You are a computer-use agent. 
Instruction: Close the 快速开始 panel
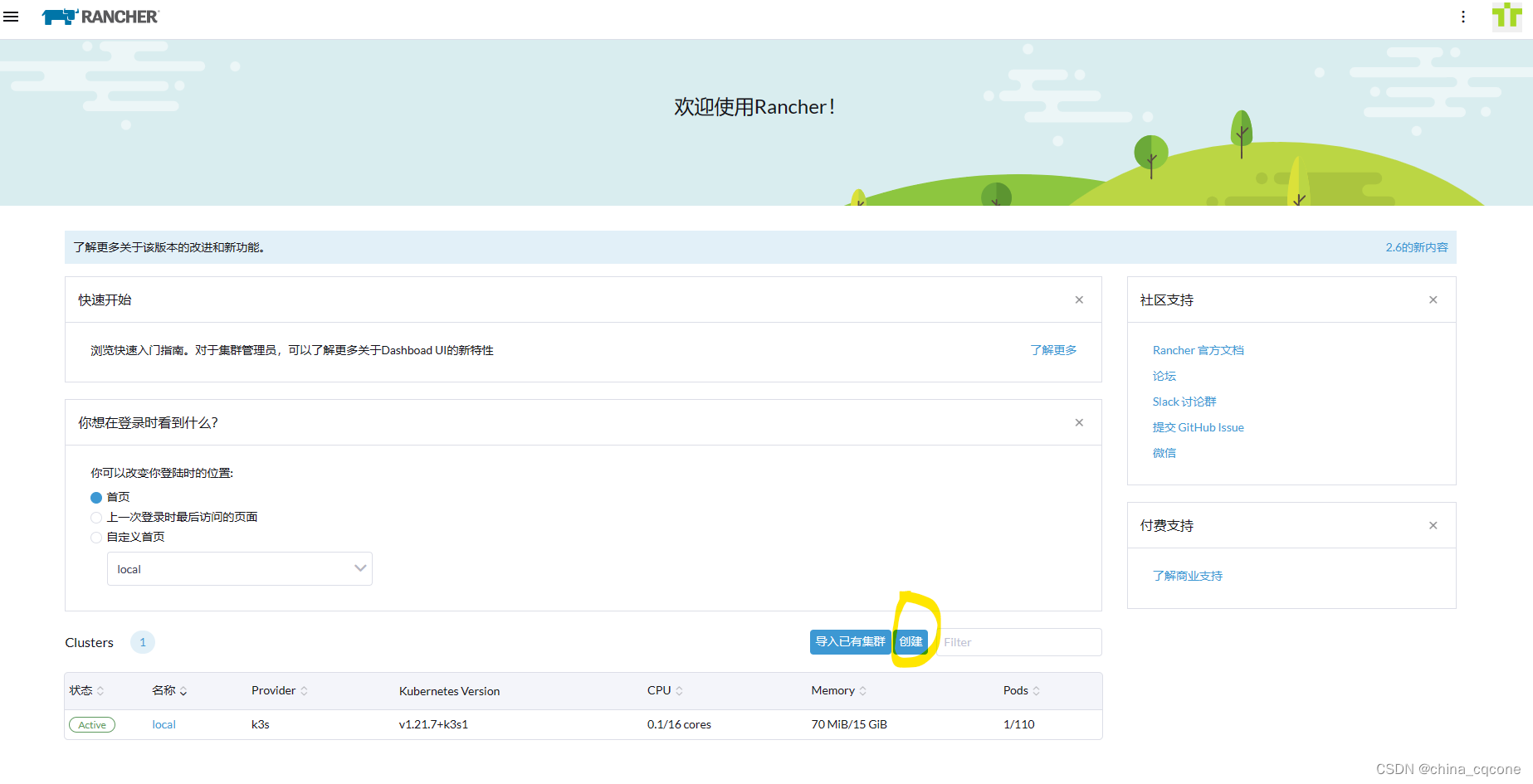tap(1079, 299)
